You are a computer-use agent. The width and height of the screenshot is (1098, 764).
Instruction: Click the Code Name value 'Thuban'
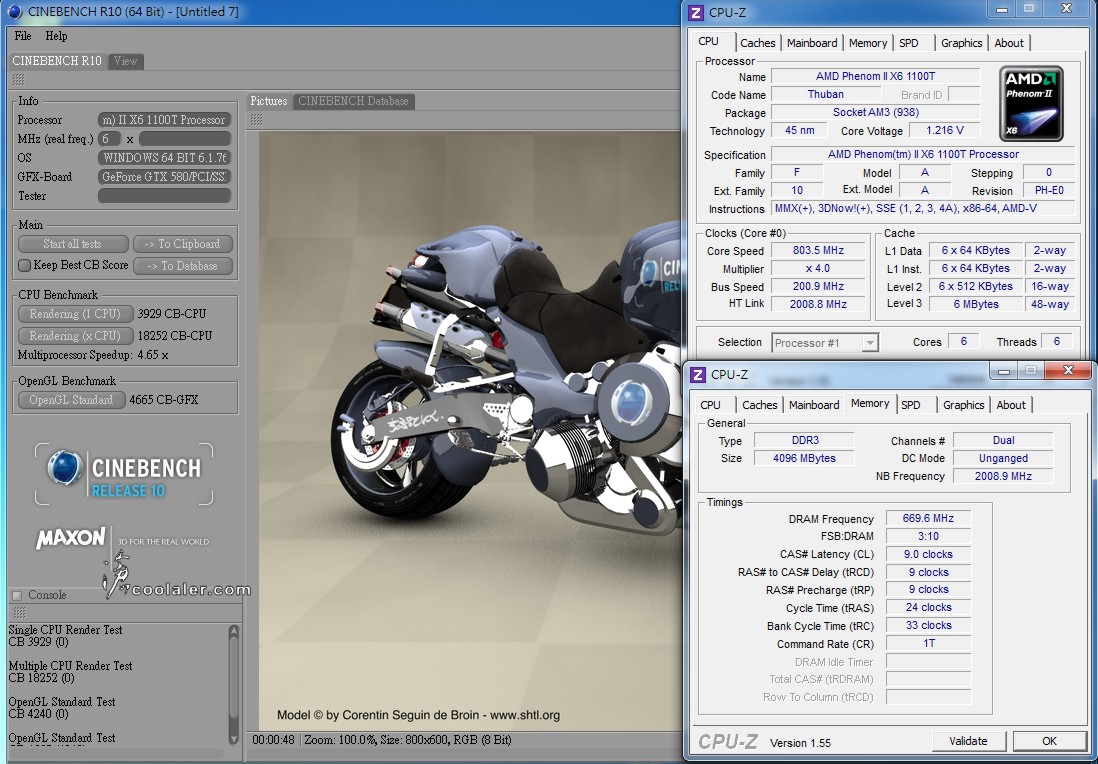coord(826,95)
